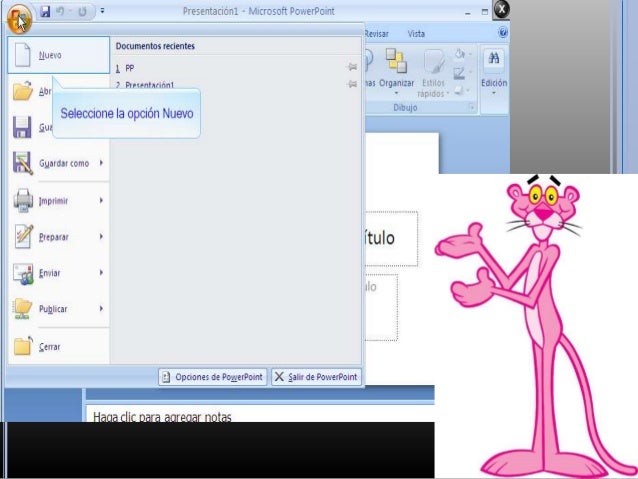638x479 pixels.
Task: Open the Estilos rápidos gallery
Action: pyautogui.click(x=433, y=73)
